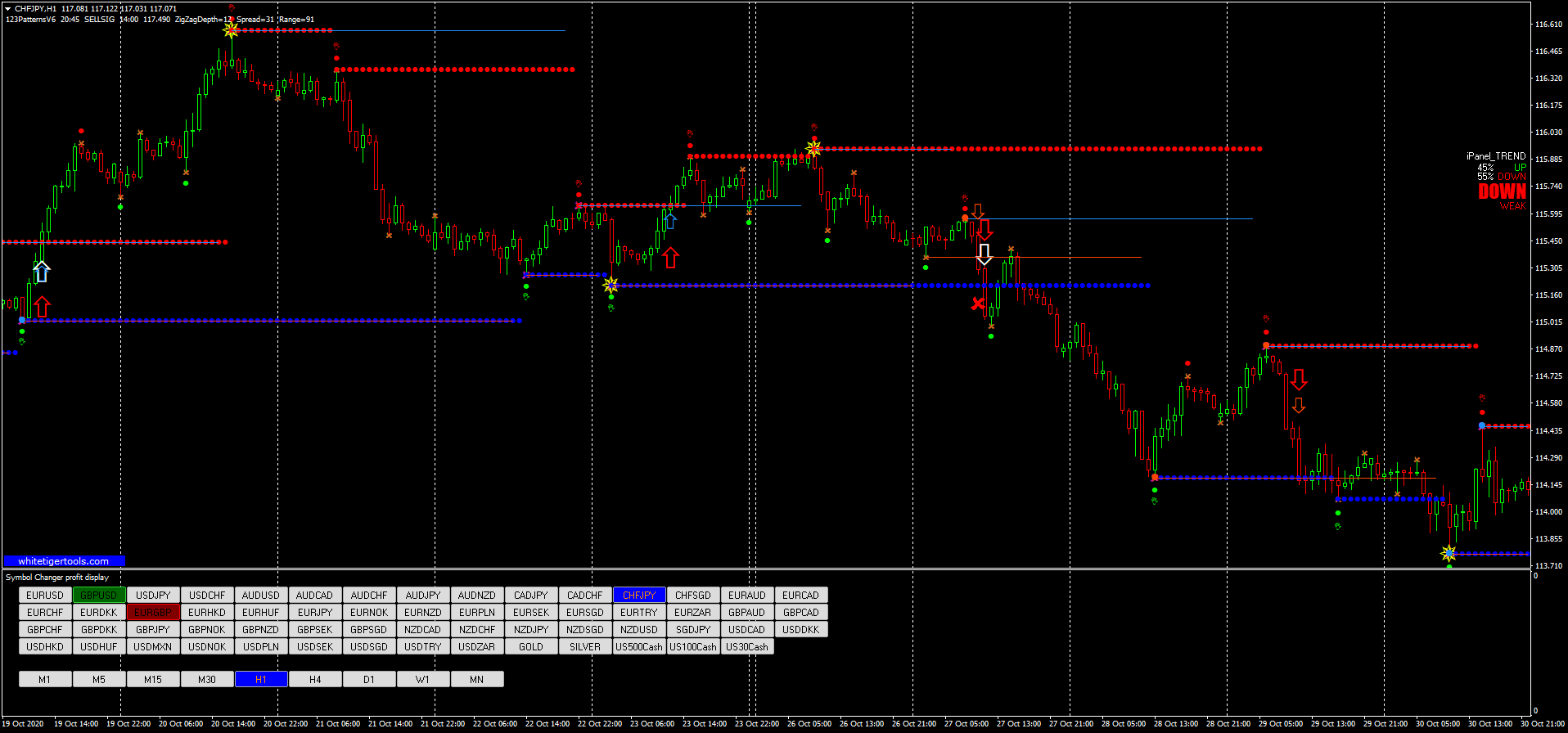Click the 115.015 level on the price scale

coord(1548,322)
